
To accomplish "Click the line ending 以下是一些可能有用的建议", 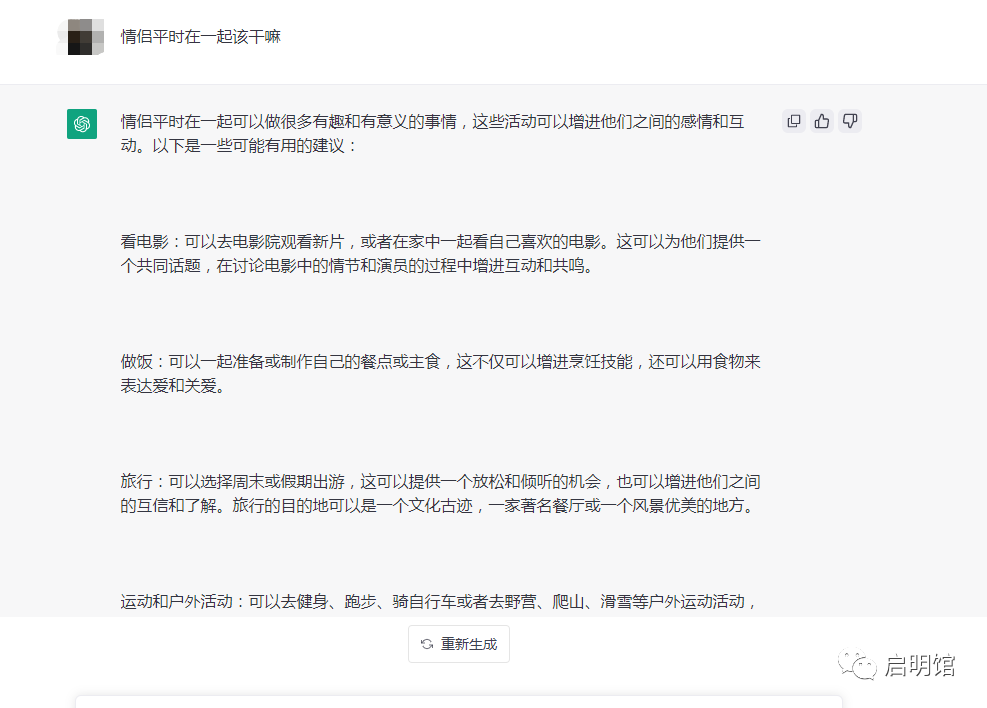I will [239, 146].
